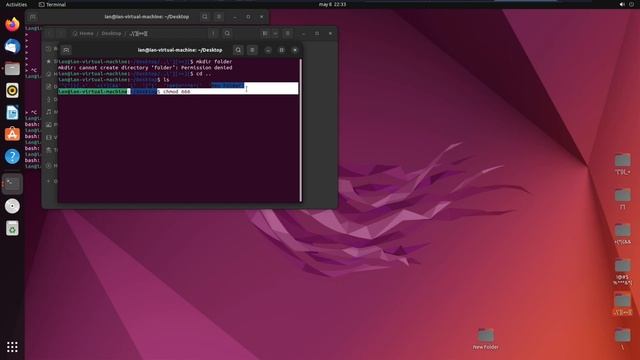Open the Trash icon in the dock
The image size is (640, 360).
point(12,229)
